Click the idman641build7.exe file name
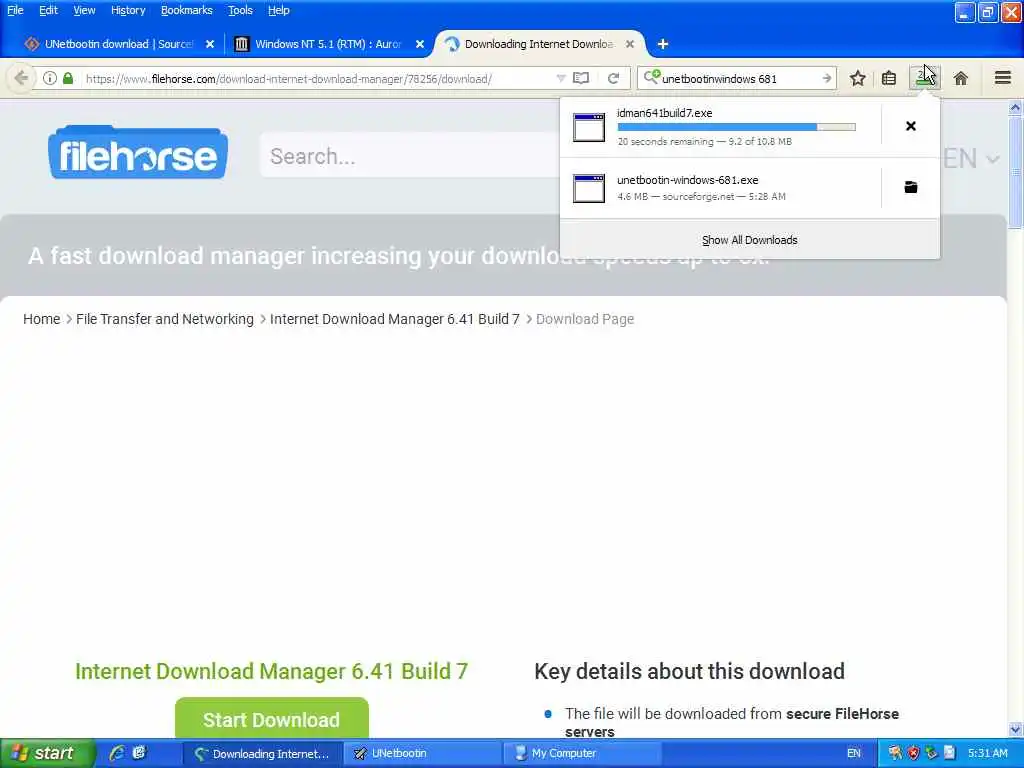1024x768 pixels. click(x=664, y=113)
